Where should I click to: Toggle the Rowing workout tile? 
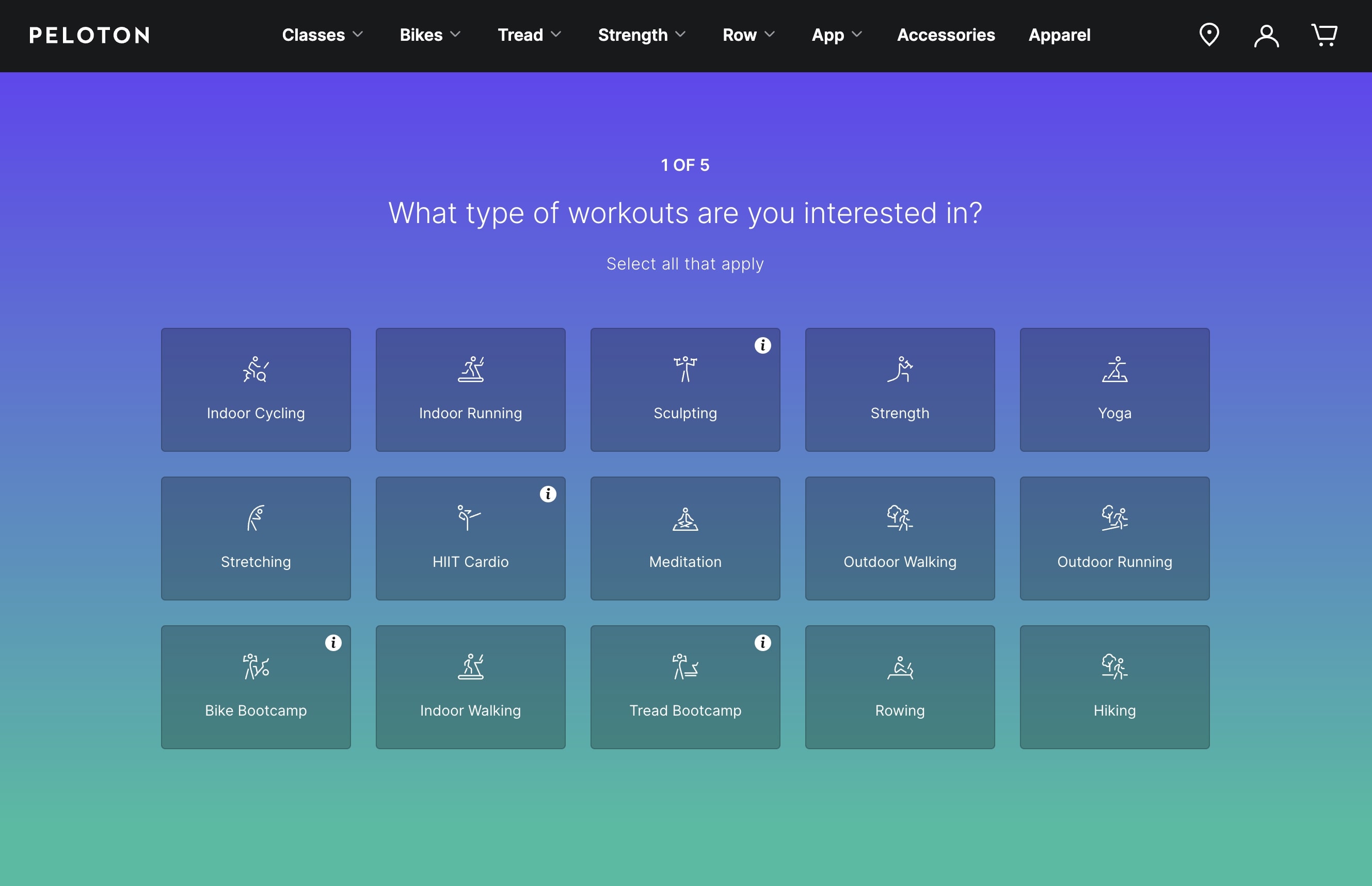(900, 687)
